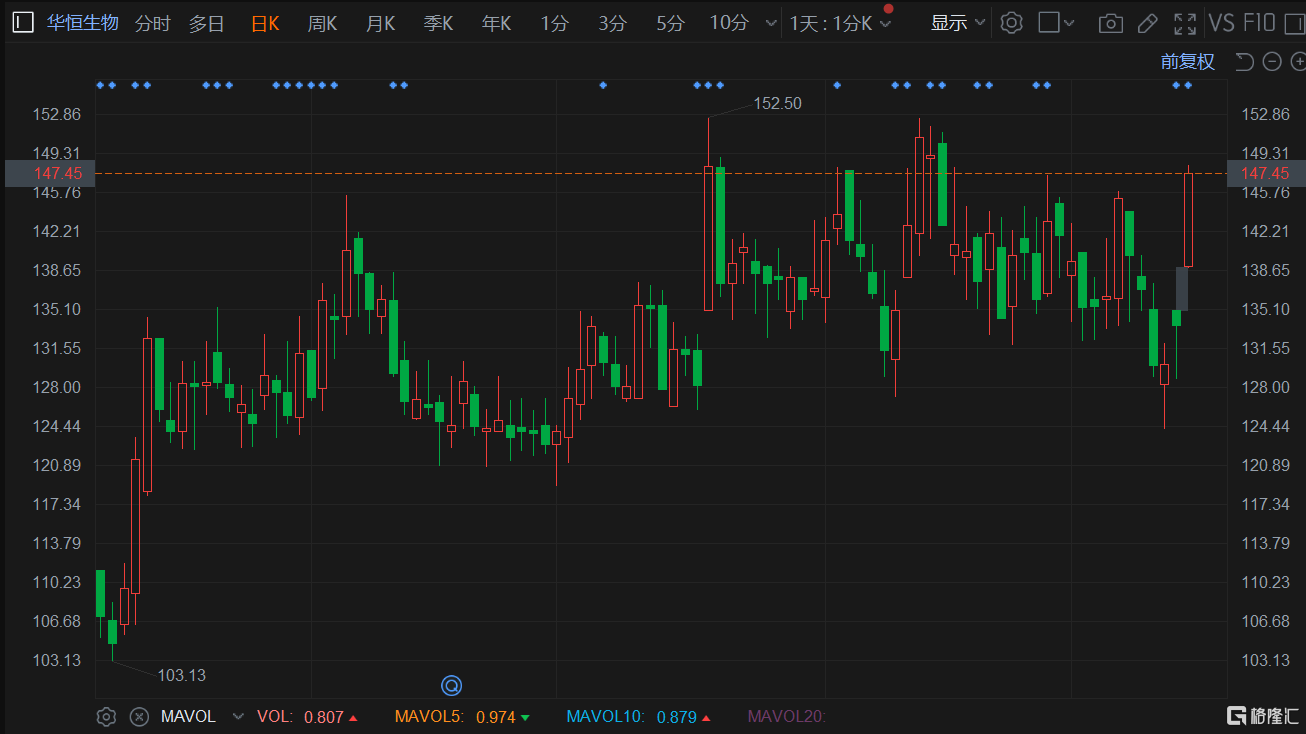Enter fullscreen chart mode

pyautogui.click(x=1185, y=23)
